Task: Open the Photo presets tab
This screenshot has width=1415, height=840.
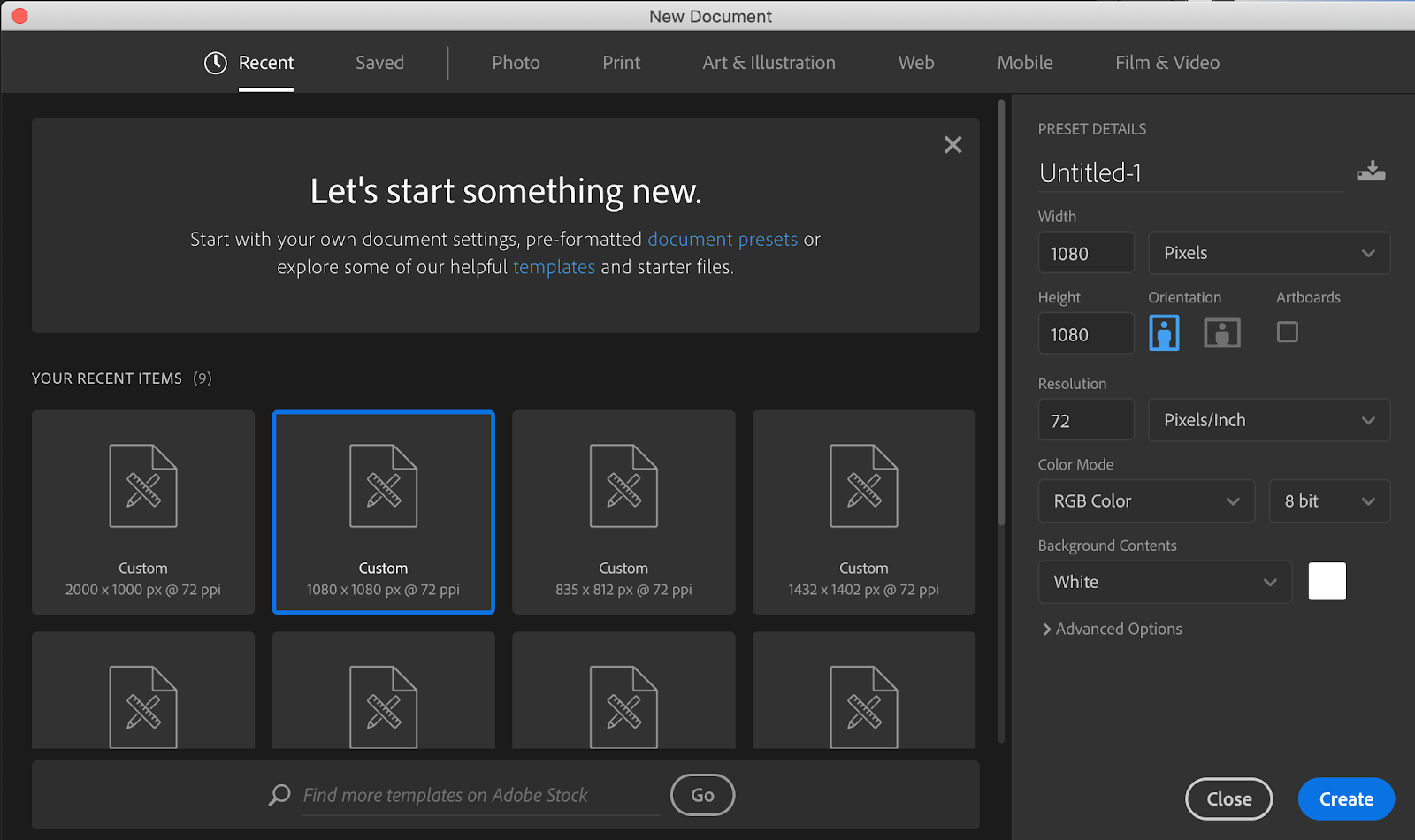Action: click(x=516, y=63)
